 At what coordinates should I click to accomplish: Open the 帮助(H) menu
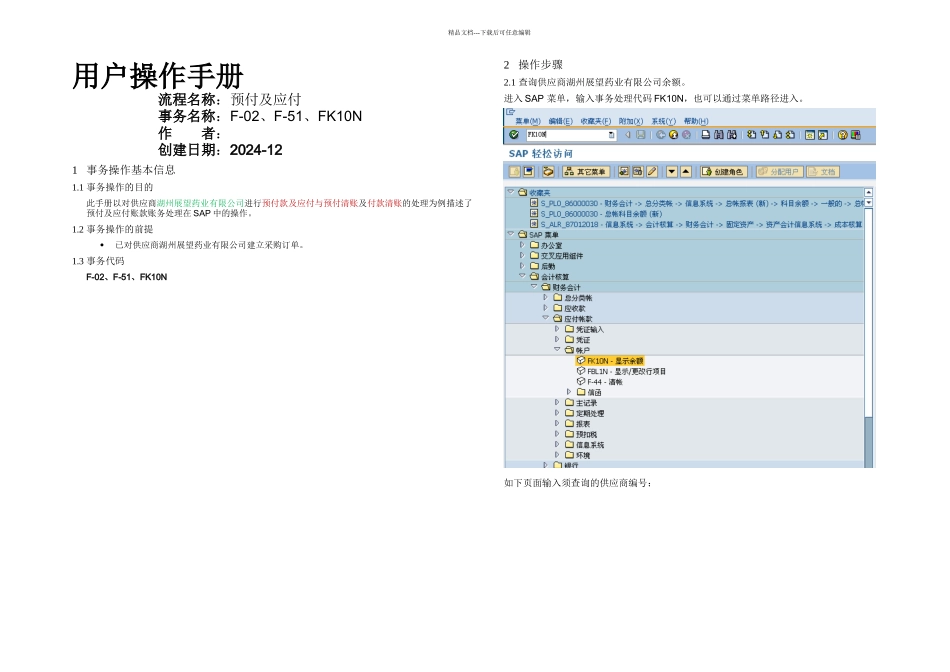point(696,121)
